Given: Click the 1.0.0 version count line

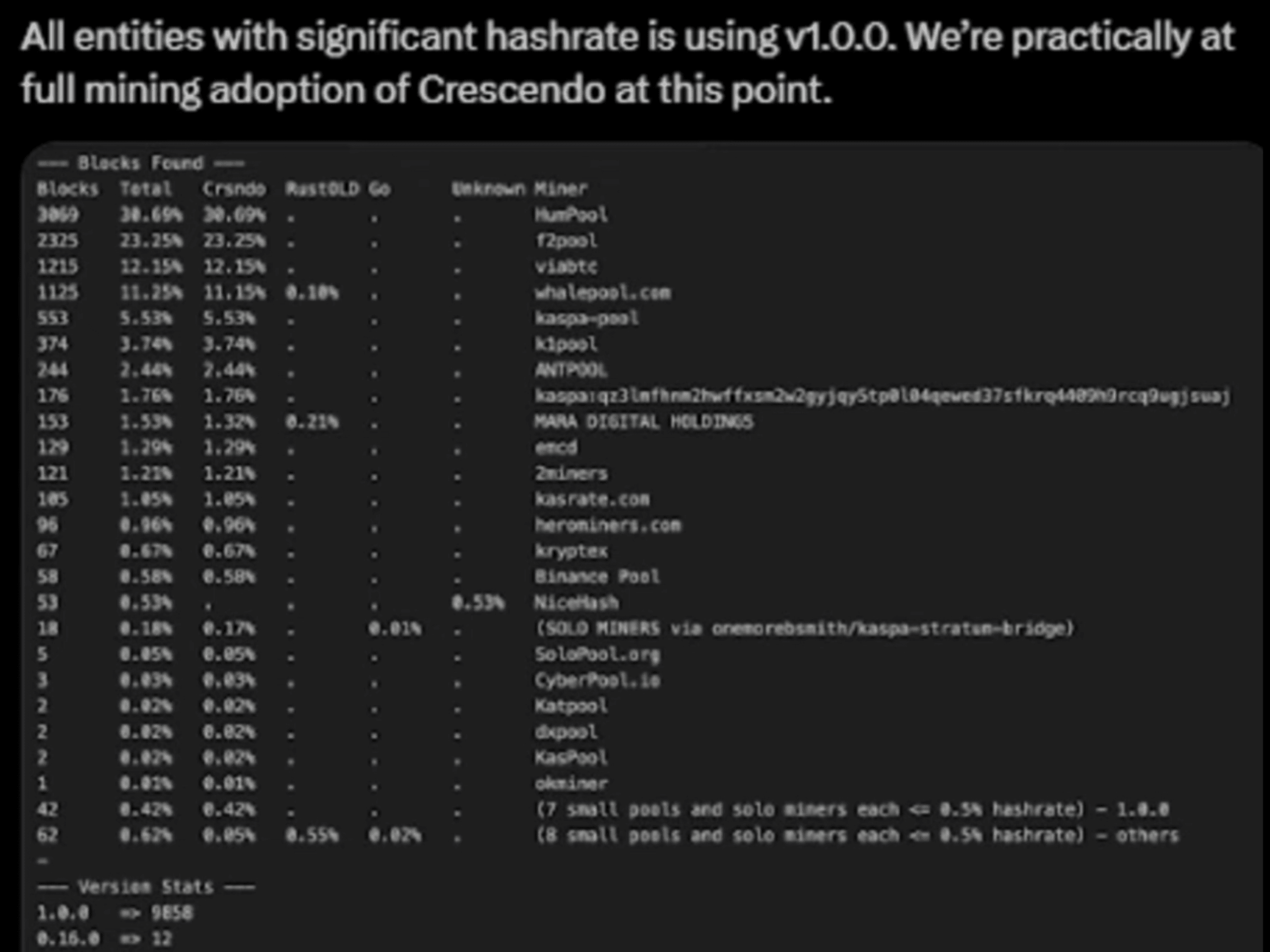Looking at the screenshot, I should click(115, 913).
